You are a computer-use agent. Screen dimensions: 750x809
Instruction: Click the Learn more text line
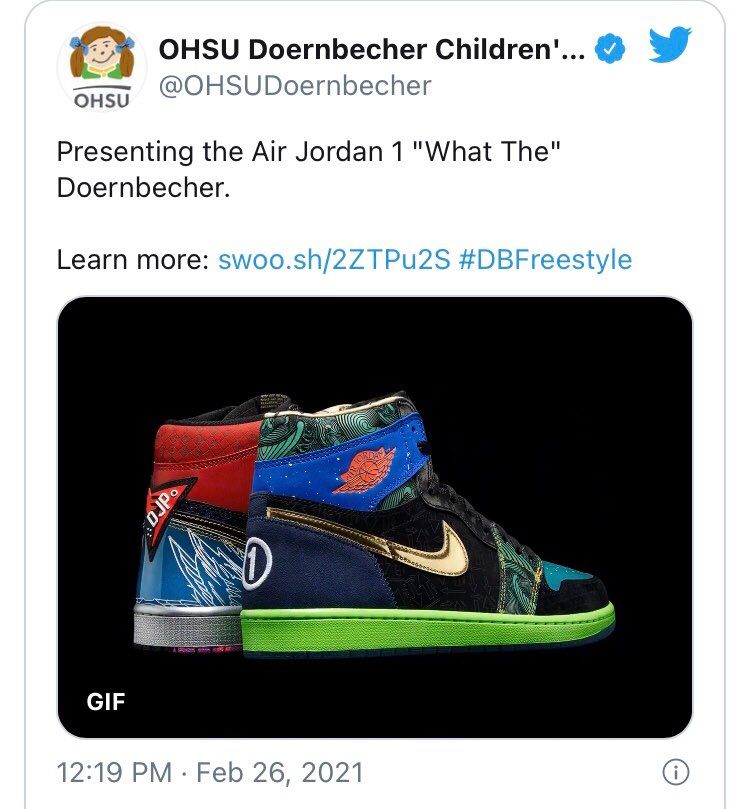click(344, 260)
